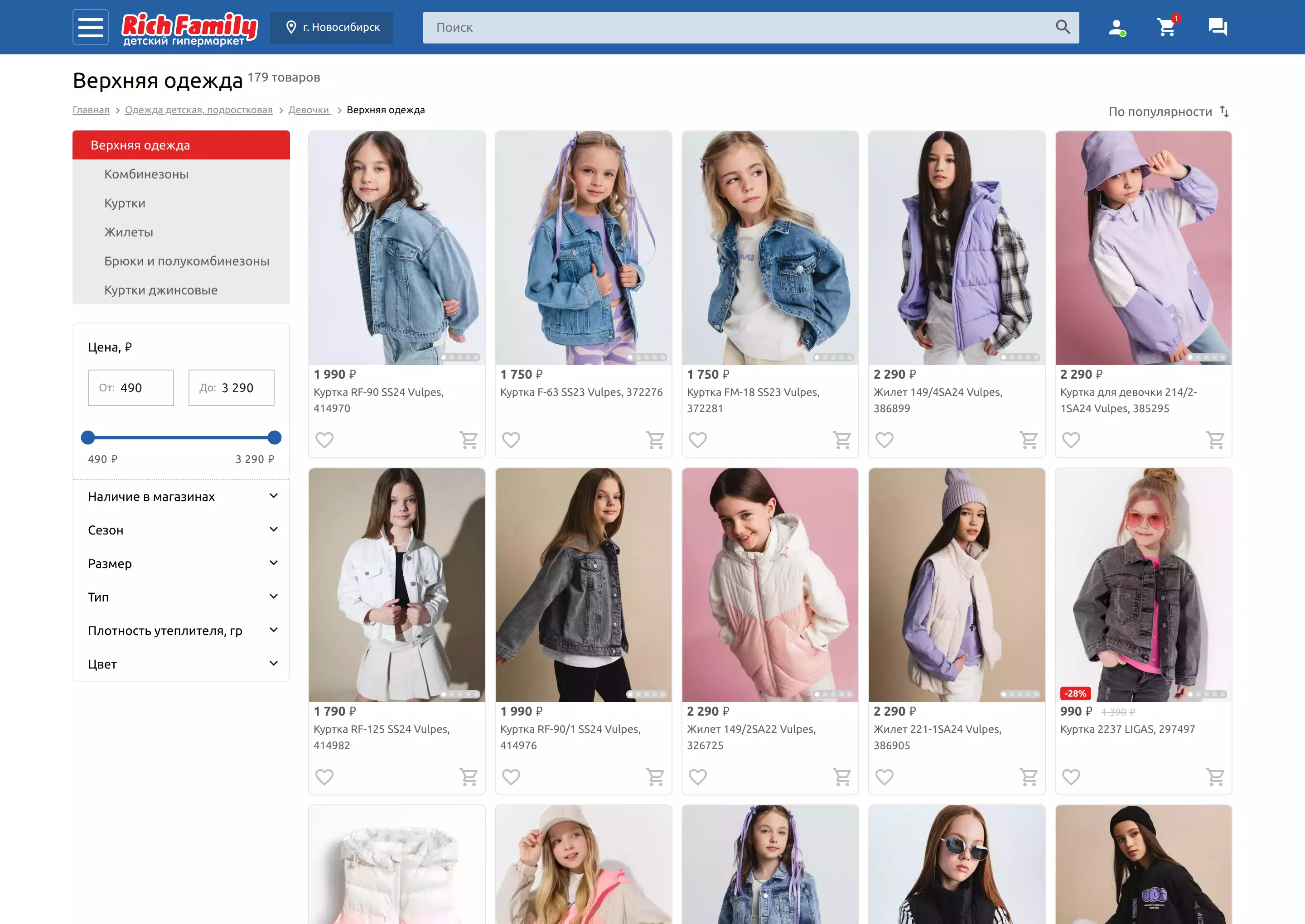Expand the Размер filter
The height and width of the screenshot is (924, 1305).
[x=182, y=564]
